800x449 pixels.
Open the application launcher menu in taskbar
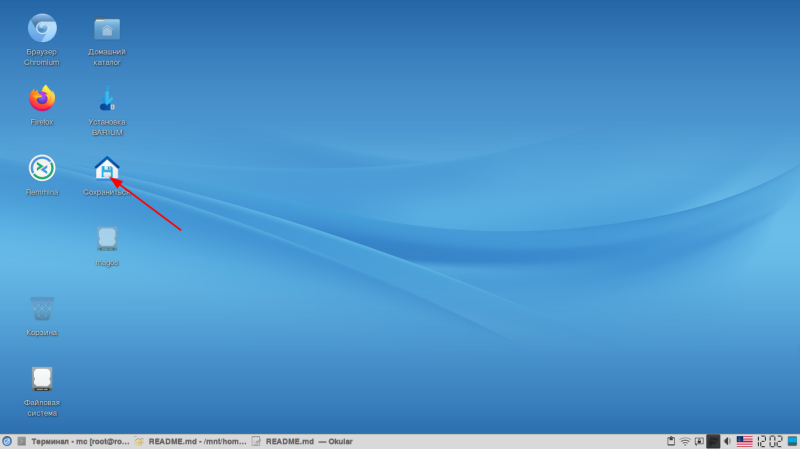pyautogui.click(x=7, y=441)
